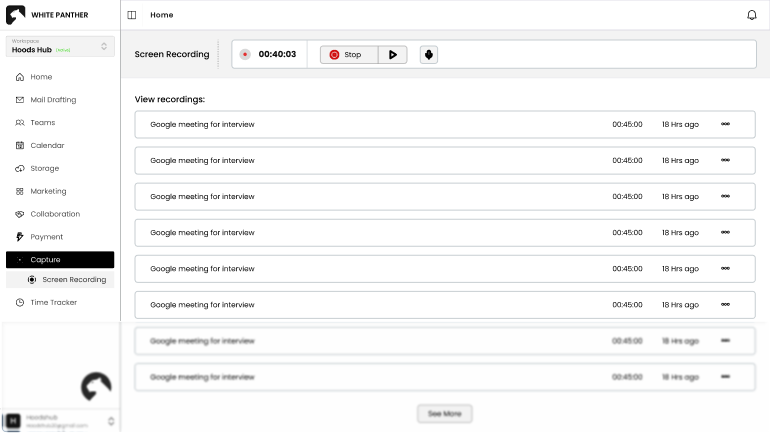Stop the screen recording

[x=348, y=54]
